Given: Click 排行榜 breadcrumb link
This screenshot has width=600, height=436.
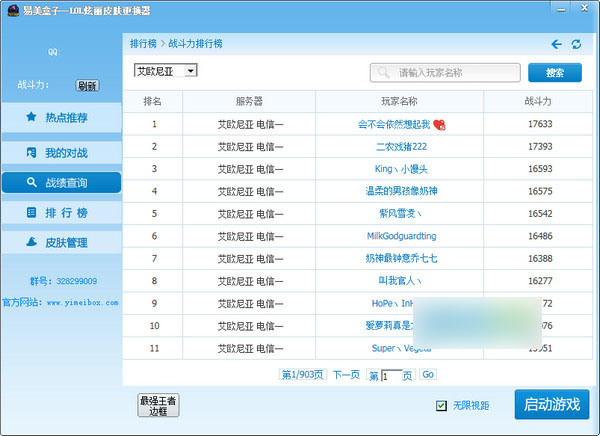Looking at the screenshot, I should [143, 44].
